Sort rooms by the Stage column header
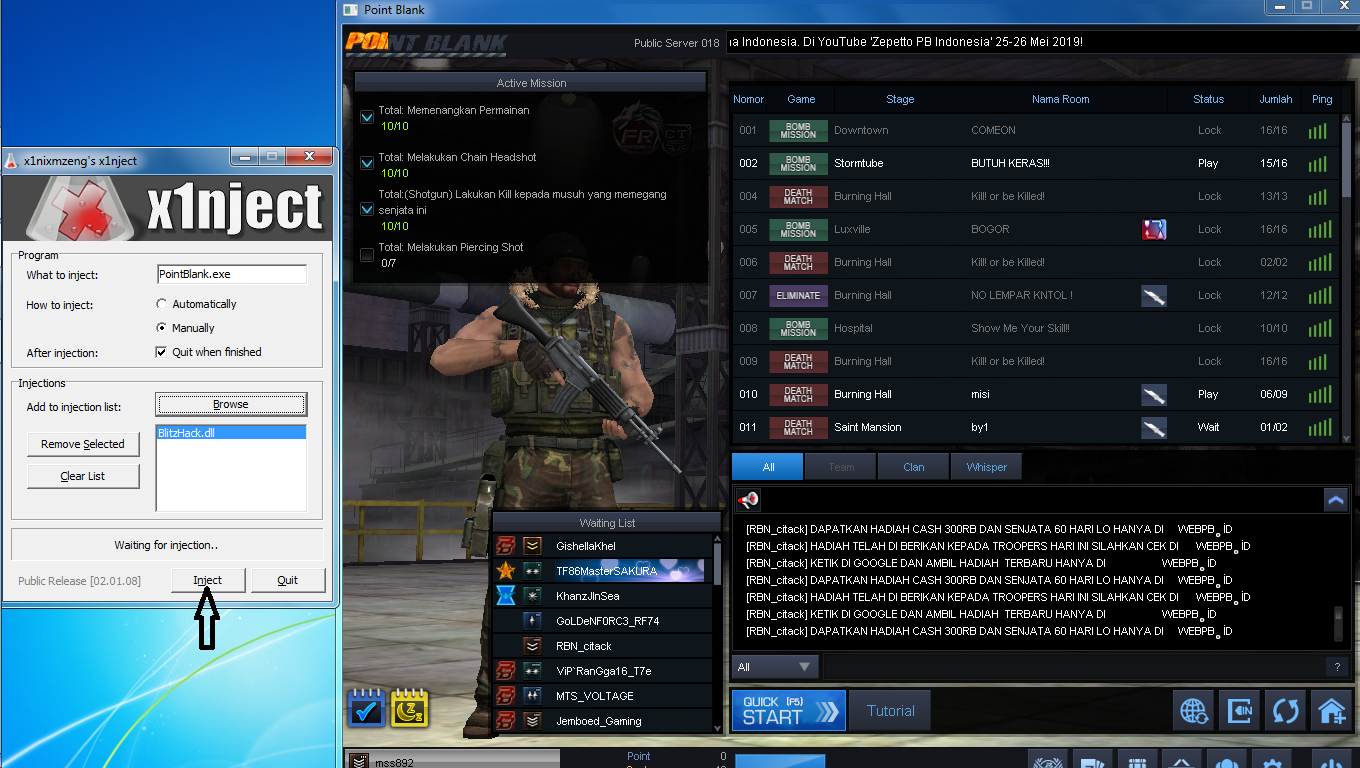The width and height of the screenshot is (1360, 768). [900, 99]
